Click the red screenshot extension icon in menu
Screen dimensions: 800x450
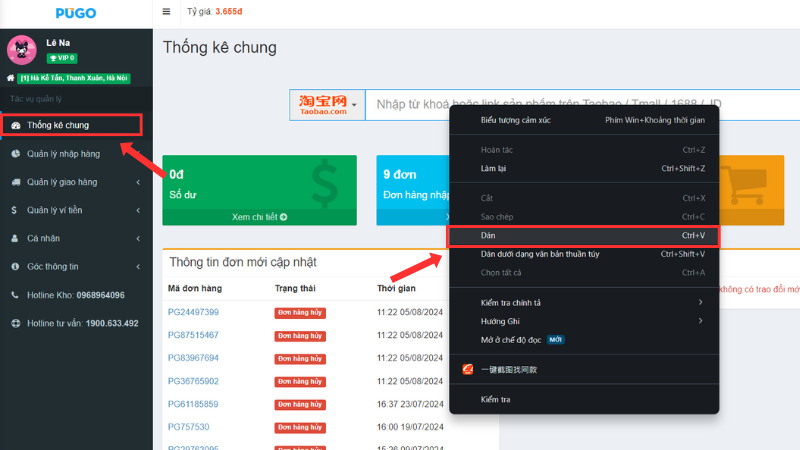[467, 369]
